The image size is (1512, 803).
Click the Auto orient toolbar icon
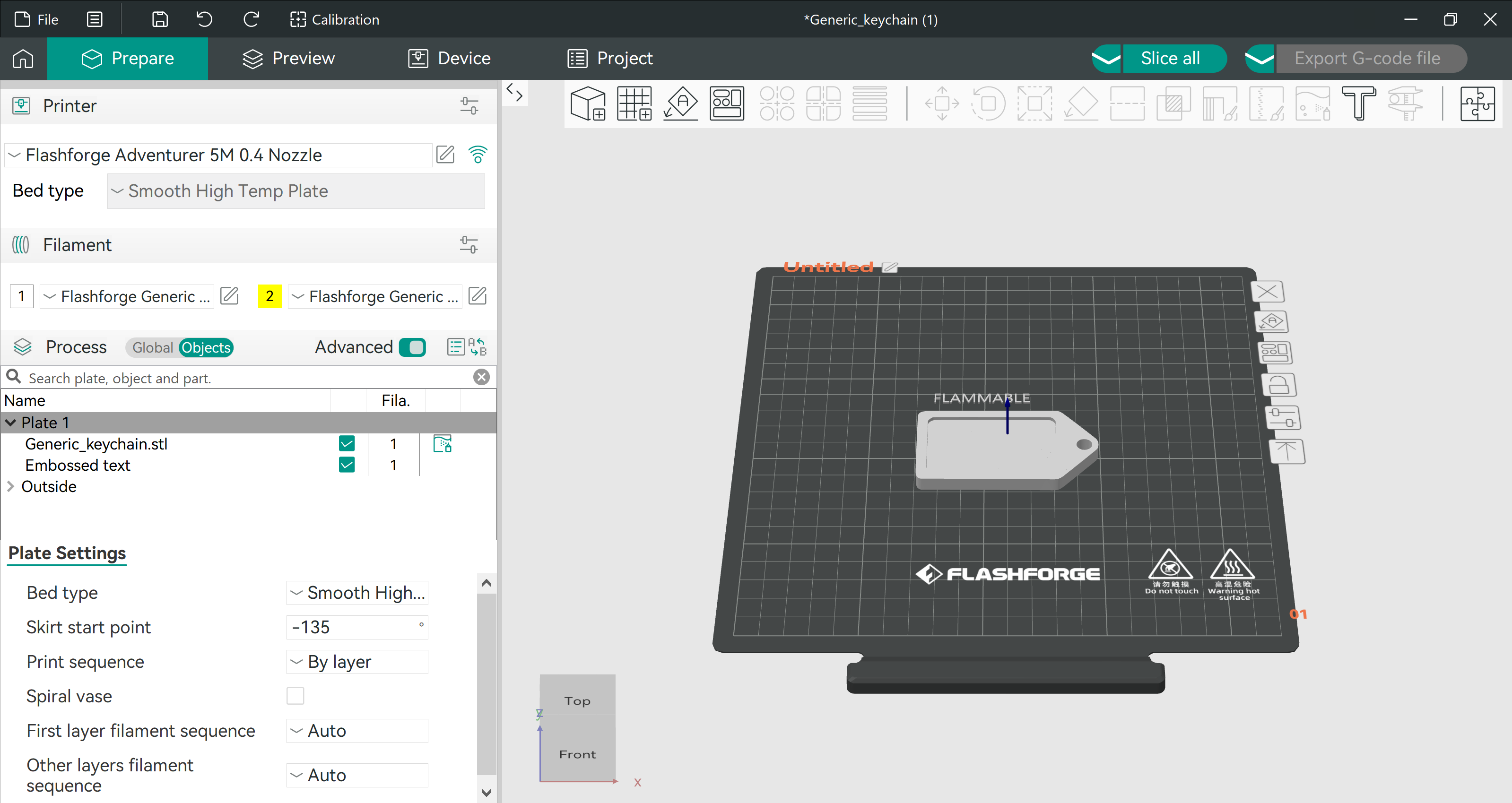680,103
